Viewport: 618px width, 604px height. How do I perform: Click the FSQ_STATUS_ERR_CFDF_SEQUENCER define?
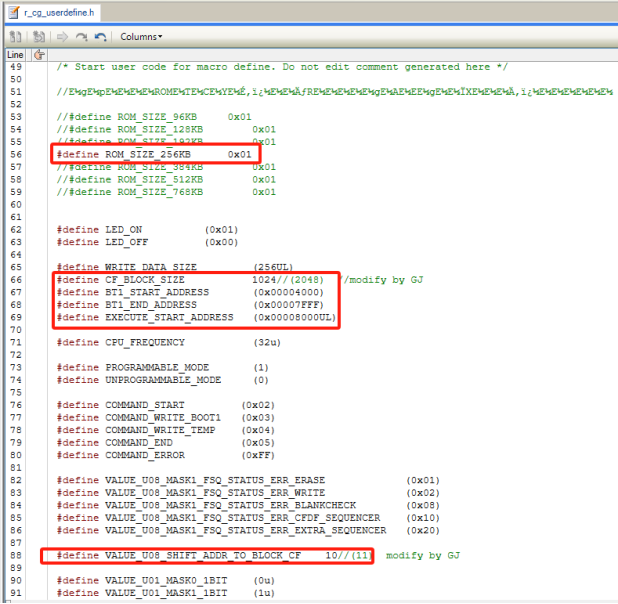coord(248,518)
